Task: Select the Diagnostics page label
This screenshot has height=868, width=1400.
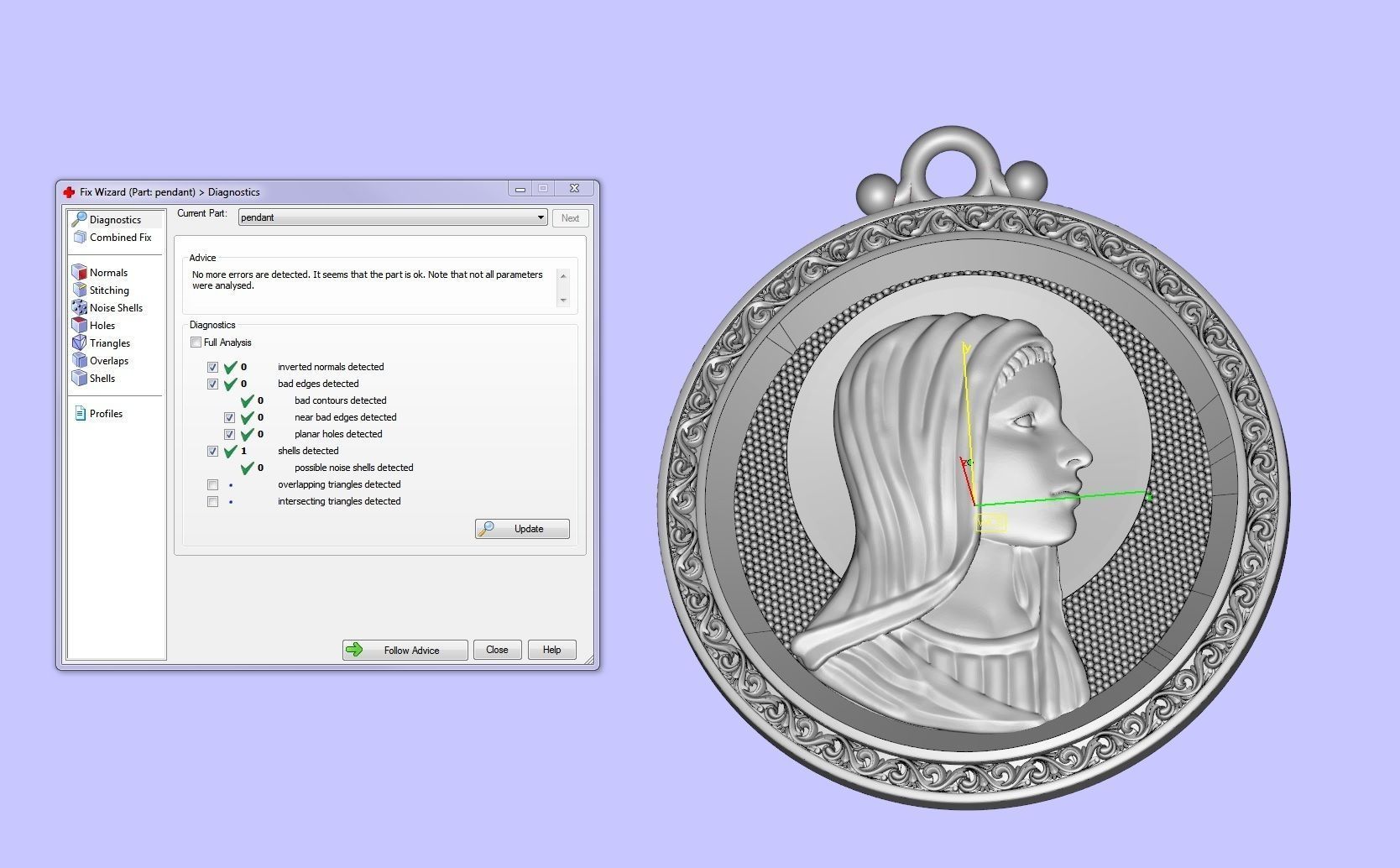Action: [x=115, y=220]
